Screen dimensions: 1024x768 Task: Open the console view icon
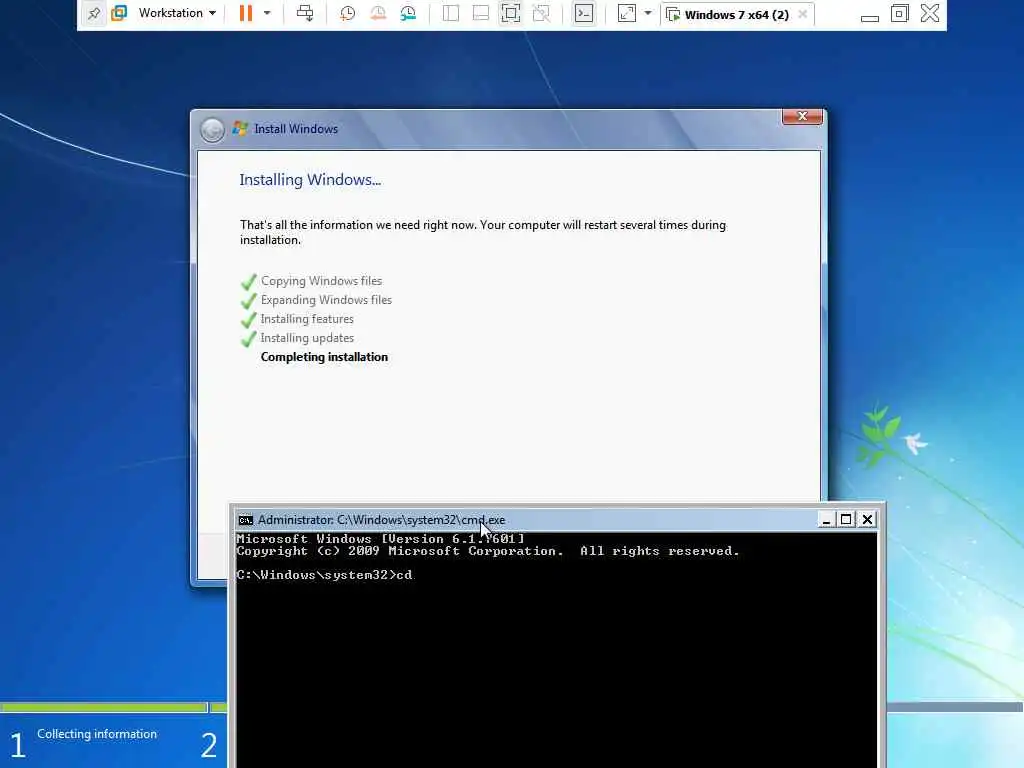[584, 13]
